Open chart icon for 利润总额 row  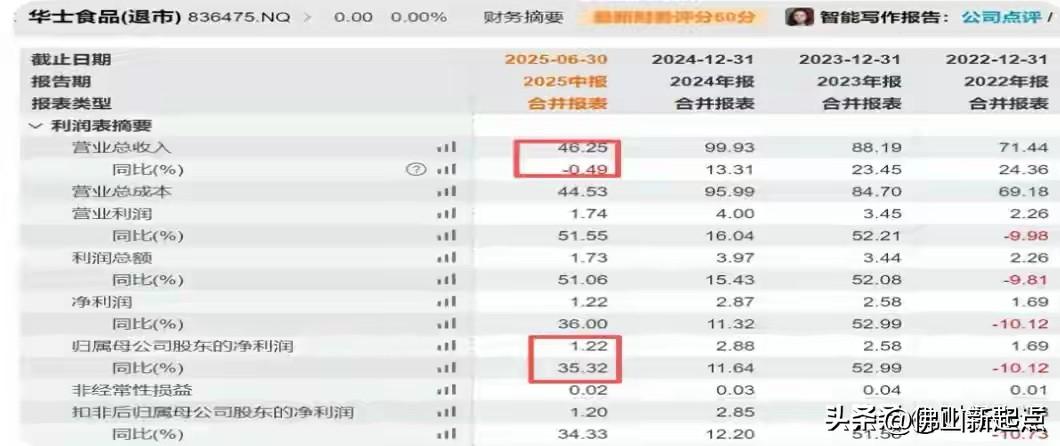point(446,257)
